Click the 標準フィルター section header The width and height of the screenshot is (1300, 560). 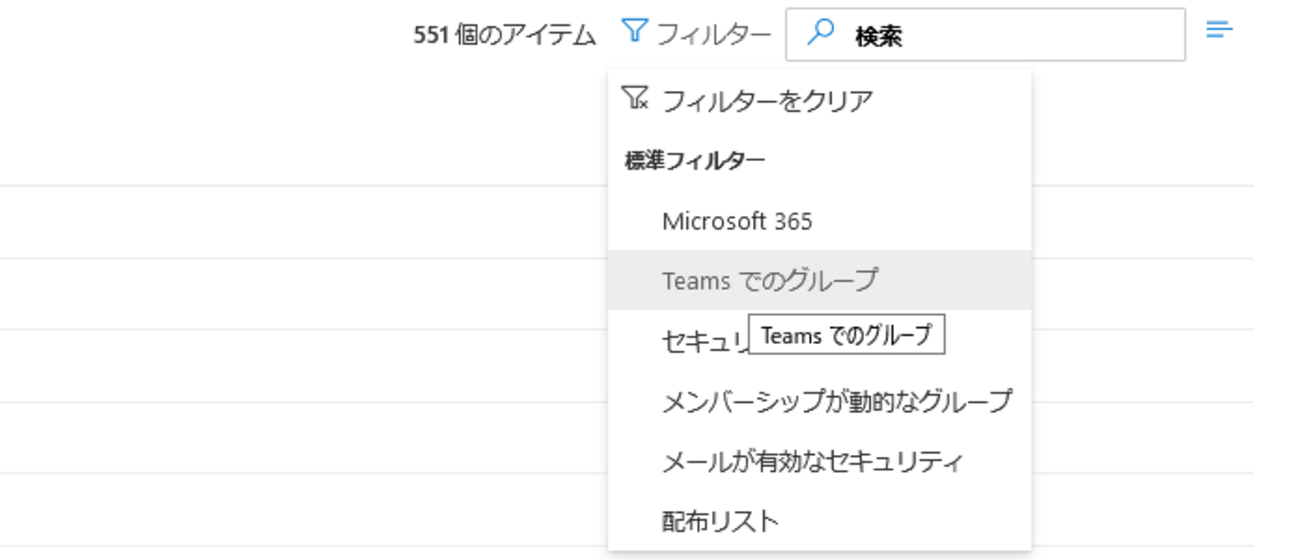click(695, 160)
